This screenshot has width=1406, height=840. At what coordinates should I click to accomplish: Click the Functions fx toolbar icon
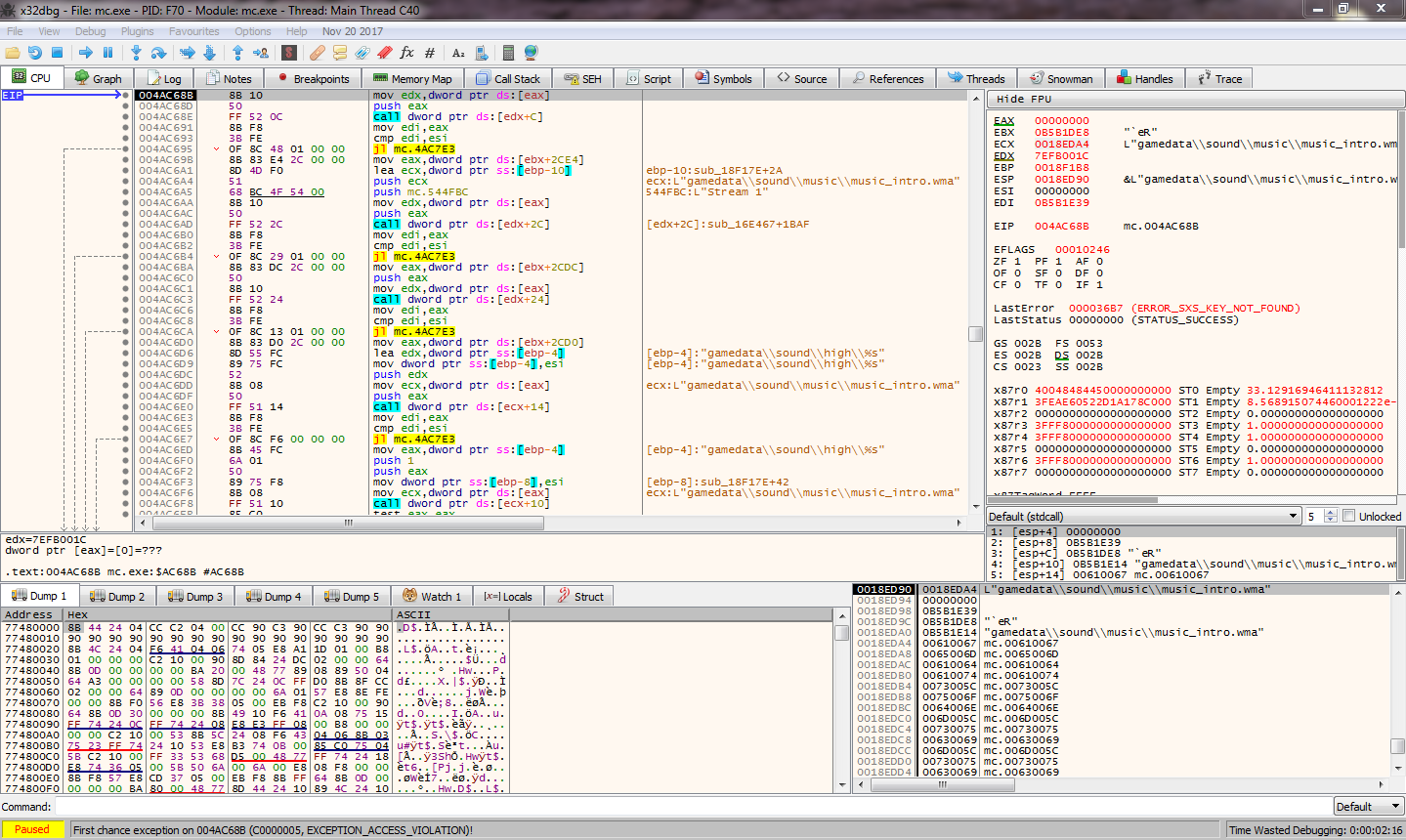coord(406,53)
